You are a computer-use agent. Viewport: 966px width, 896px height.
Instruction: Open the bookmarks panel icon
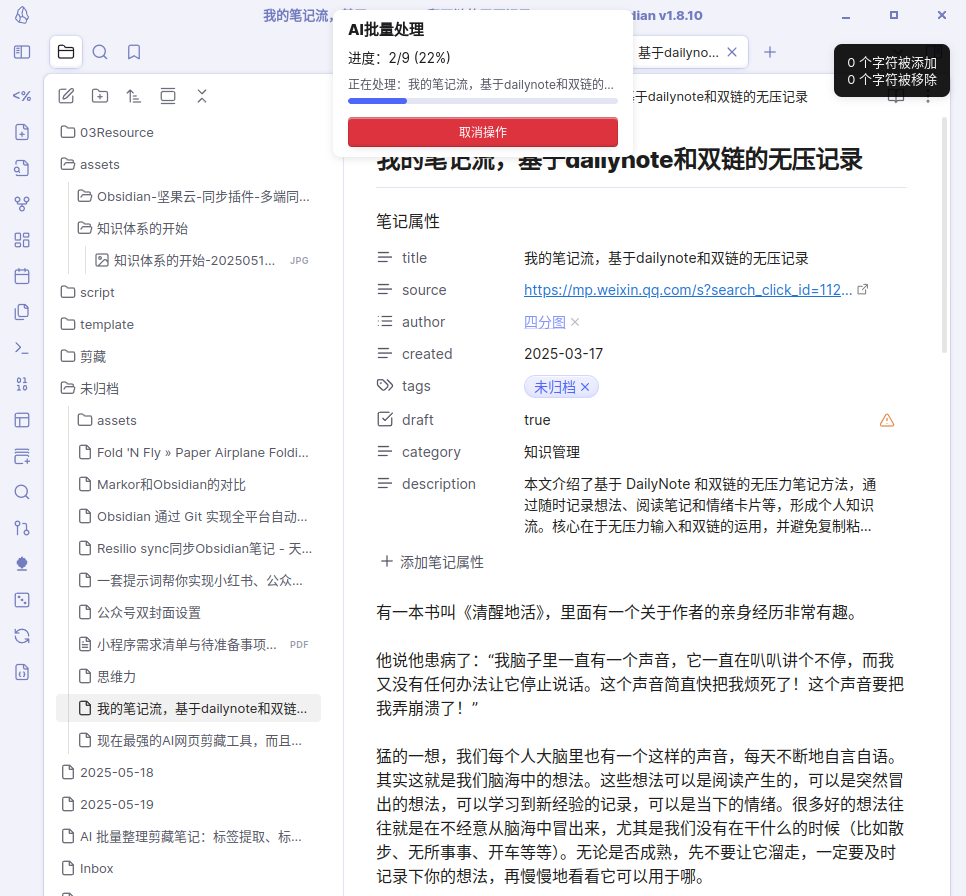[134, 52]
